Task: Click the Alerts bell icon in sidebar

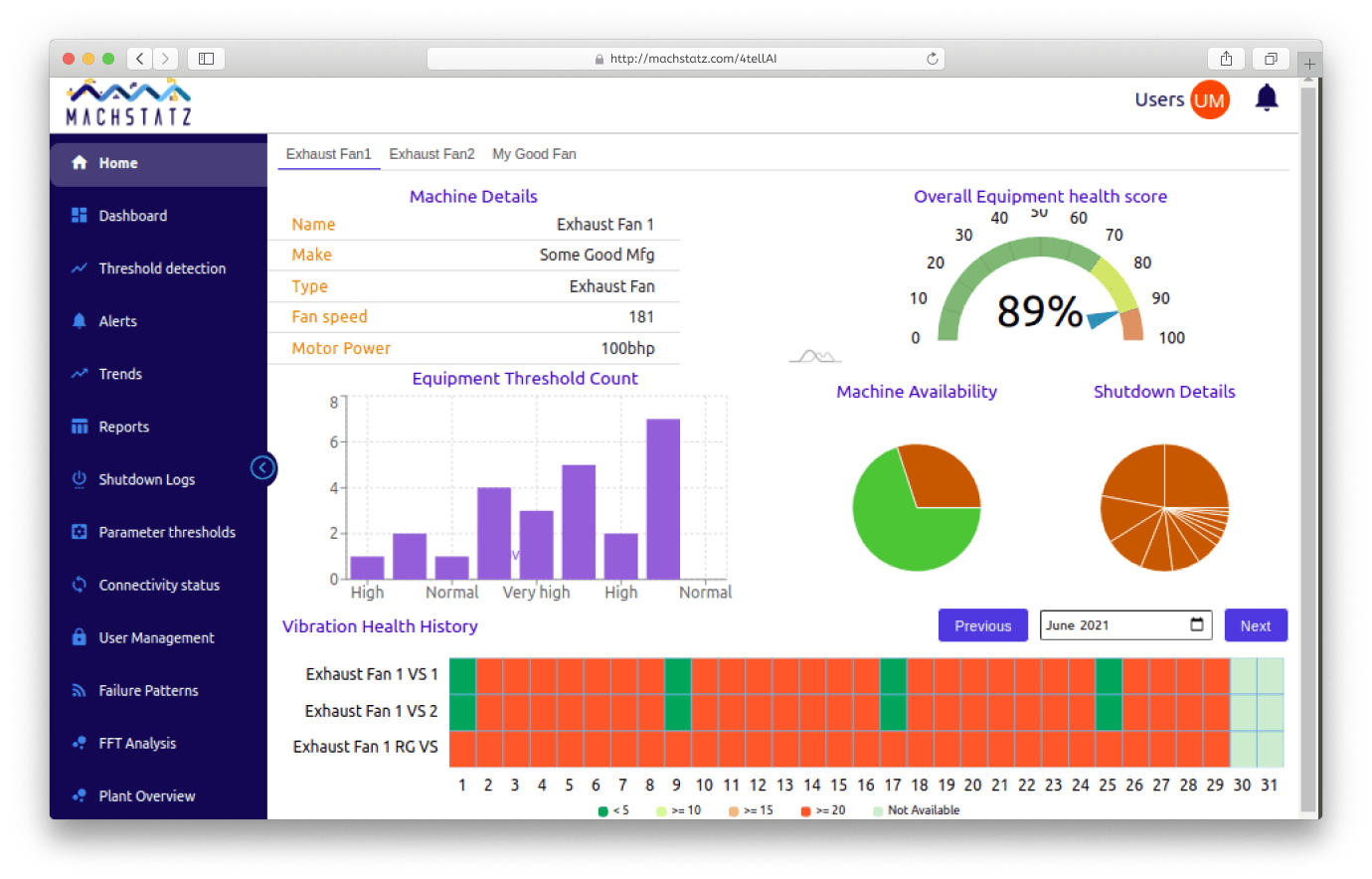Action: [x=80, y=321]
